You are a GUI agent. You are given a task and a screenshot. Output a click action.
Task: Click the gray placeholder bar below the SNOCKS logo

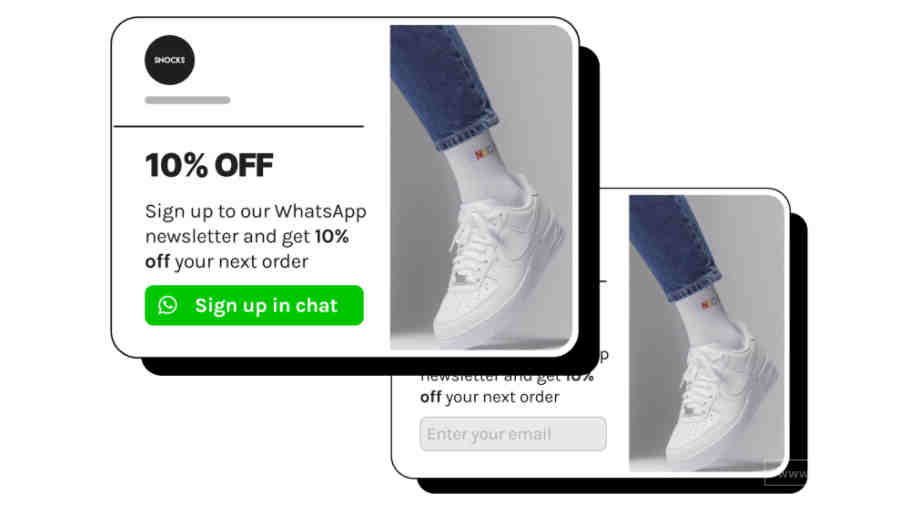[x=187, y=100]
